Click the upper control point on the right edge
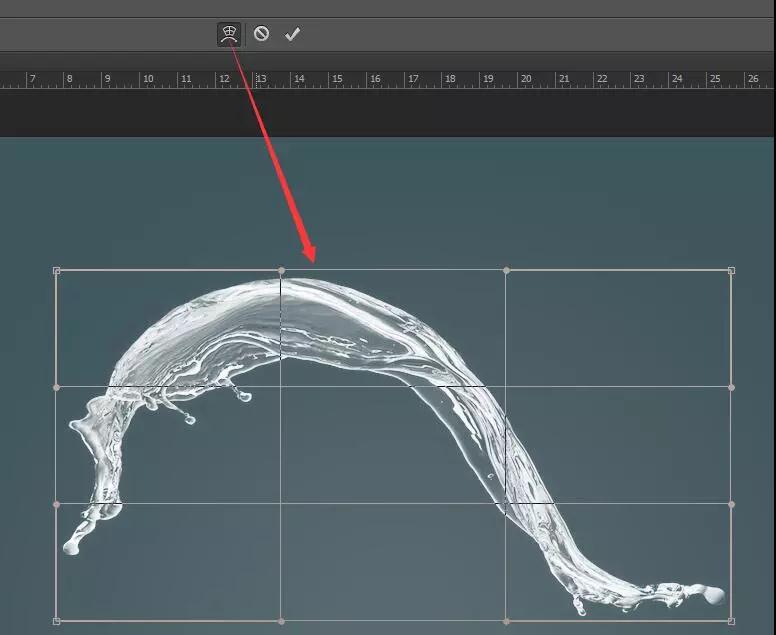Viewport: 776px width, 635px height. click(731, 387)
